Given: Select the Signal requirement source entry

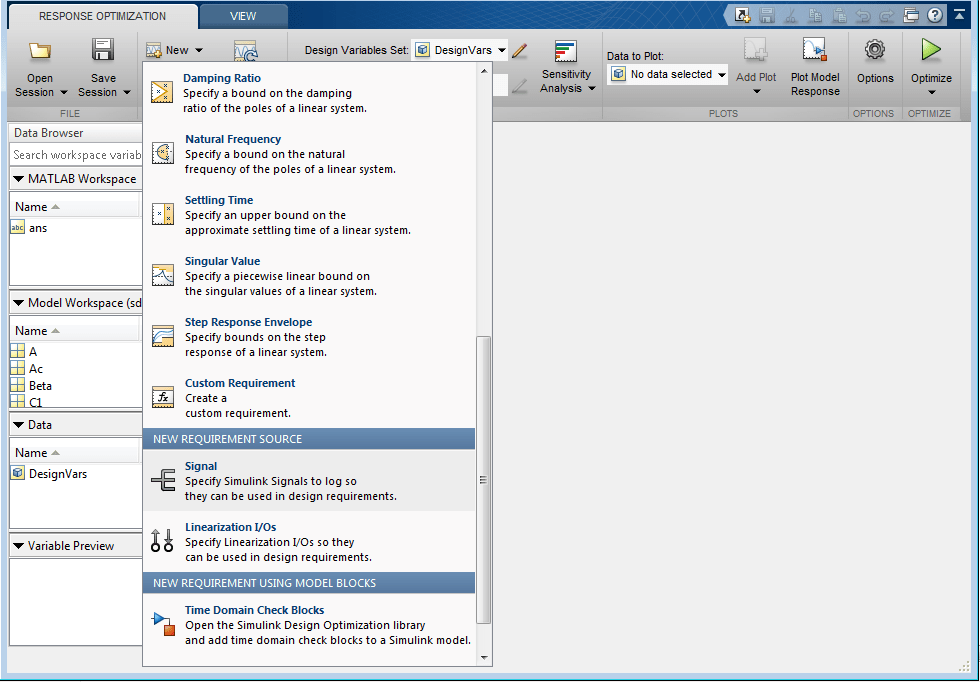Looking at the screenshot, I should point(309,481).
